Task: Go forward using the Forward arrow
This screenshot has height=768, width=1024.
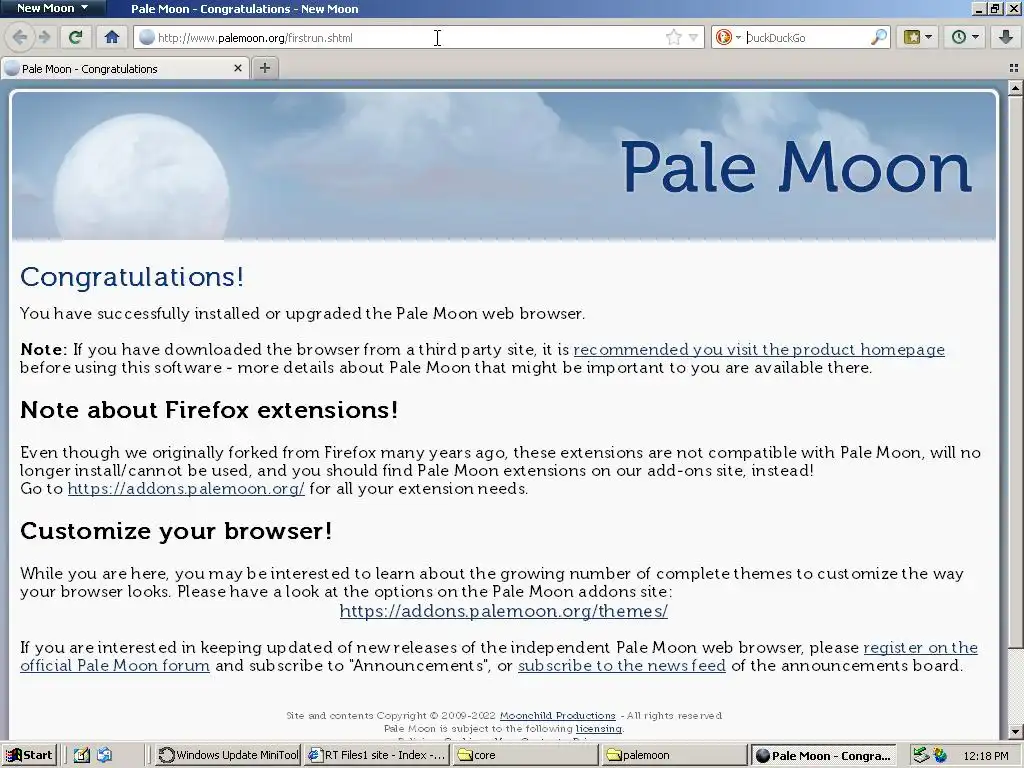Action: tap(44, 37)
